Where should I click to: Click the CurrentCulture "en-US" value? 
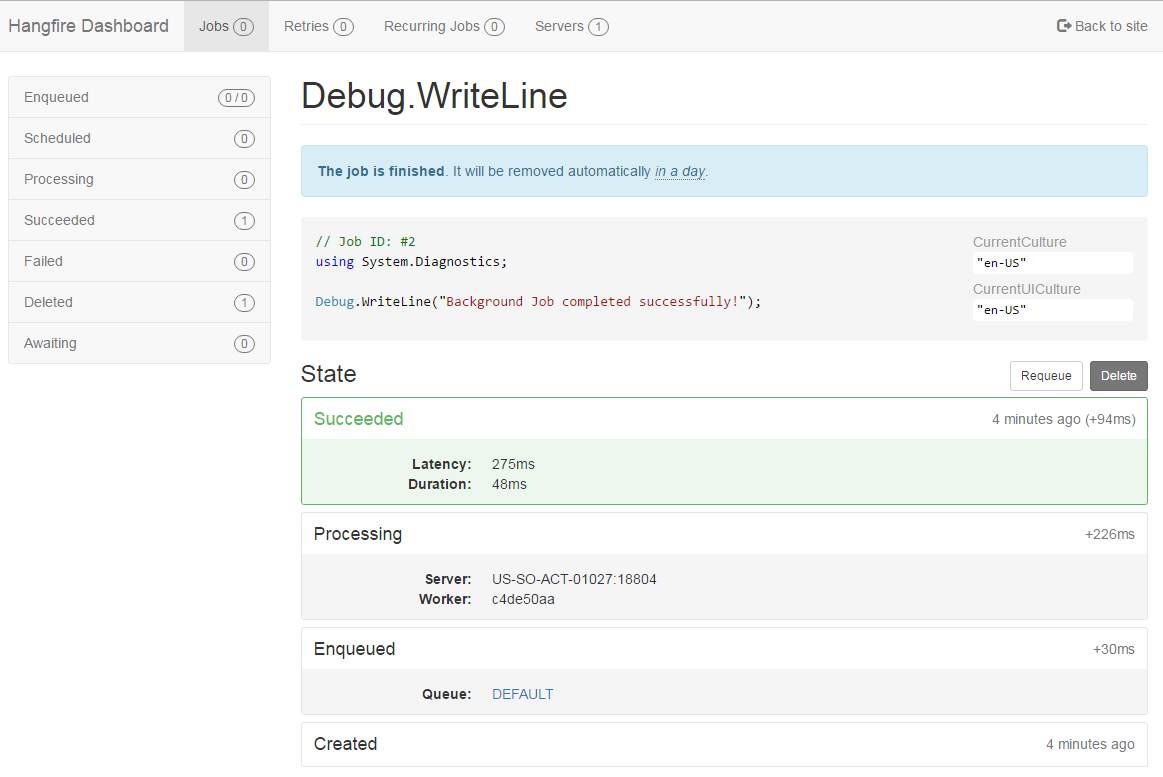coord(1052,263)
